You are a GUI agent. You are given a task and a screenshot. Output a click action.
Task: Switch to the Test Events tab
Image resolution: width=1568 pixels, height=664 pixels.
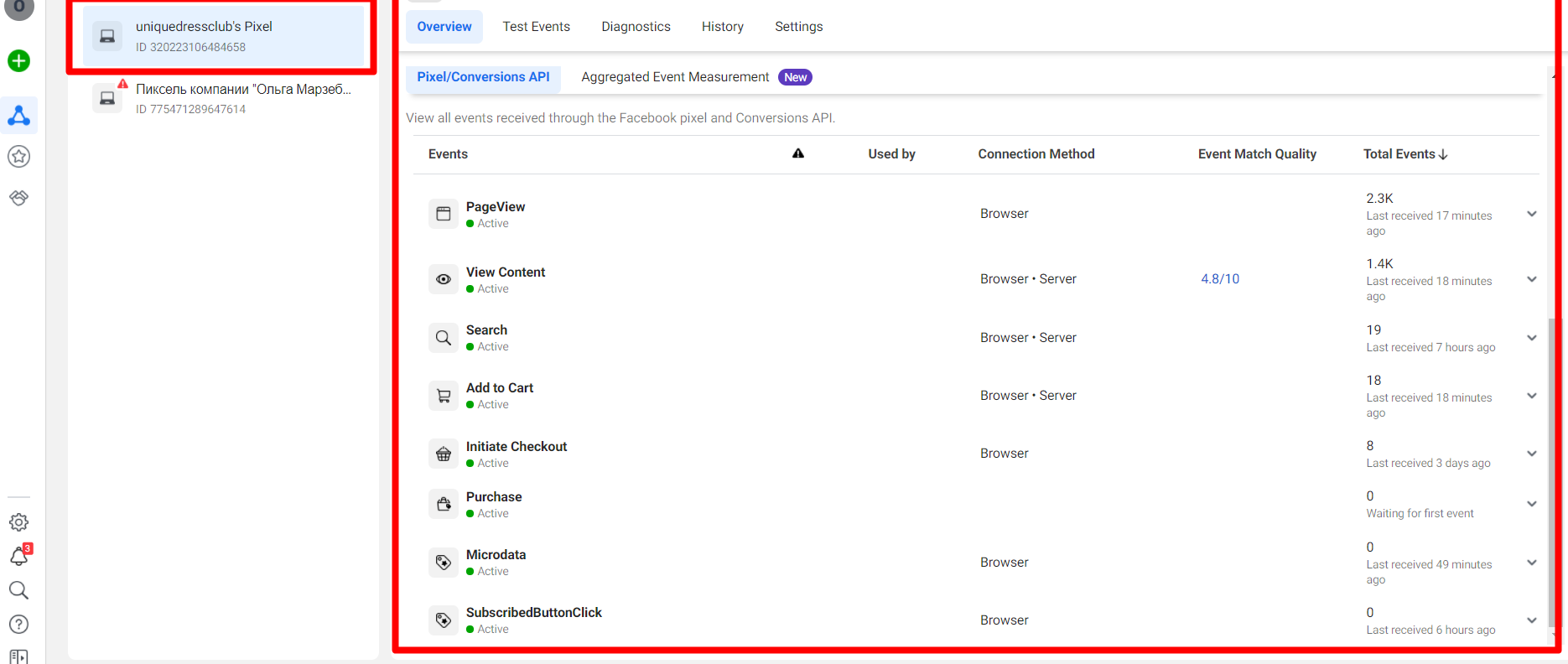[536, 27]
